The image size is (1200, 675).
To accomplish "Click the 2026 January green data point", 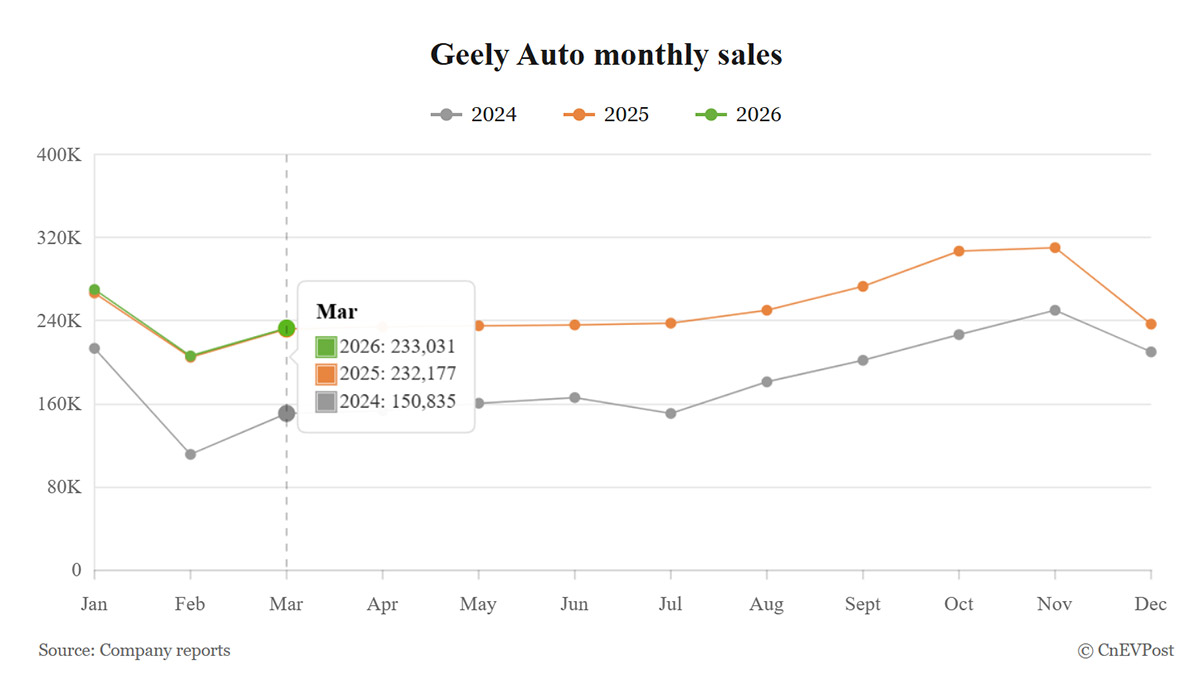I will tap(94, 289).
